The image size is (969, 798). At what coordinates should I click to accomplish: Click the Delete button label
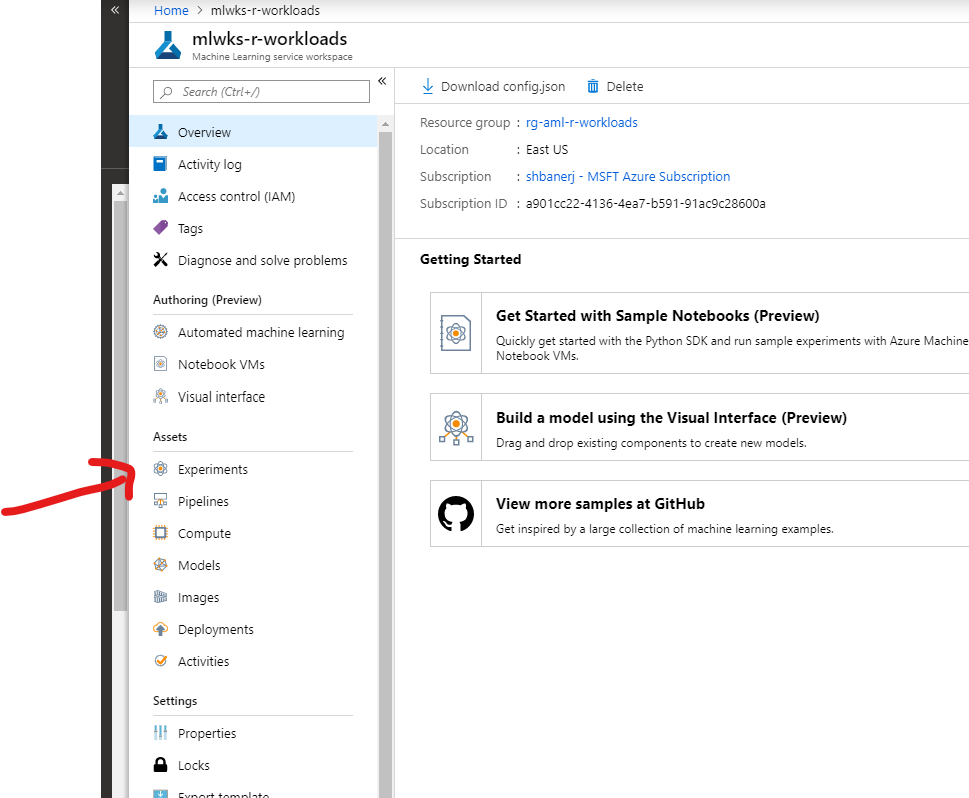pos(625,87)
